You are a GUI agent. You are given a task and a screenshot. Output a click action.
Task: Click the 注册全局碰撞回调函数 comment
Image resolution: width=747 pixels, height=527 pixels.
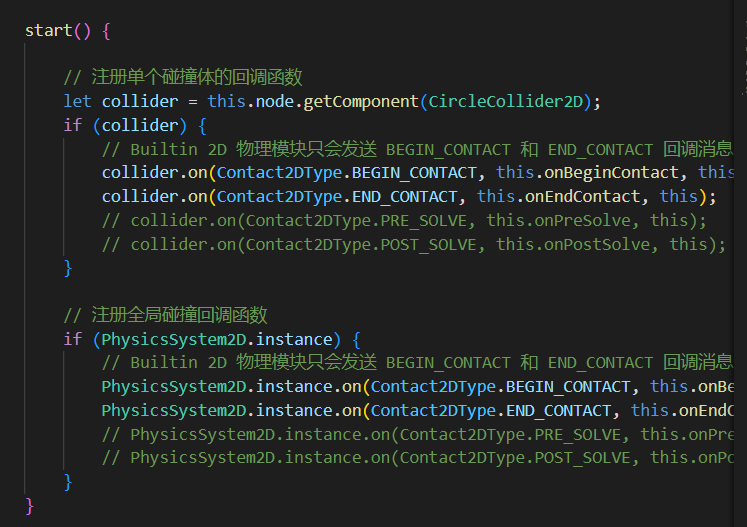tap(164, 315)
